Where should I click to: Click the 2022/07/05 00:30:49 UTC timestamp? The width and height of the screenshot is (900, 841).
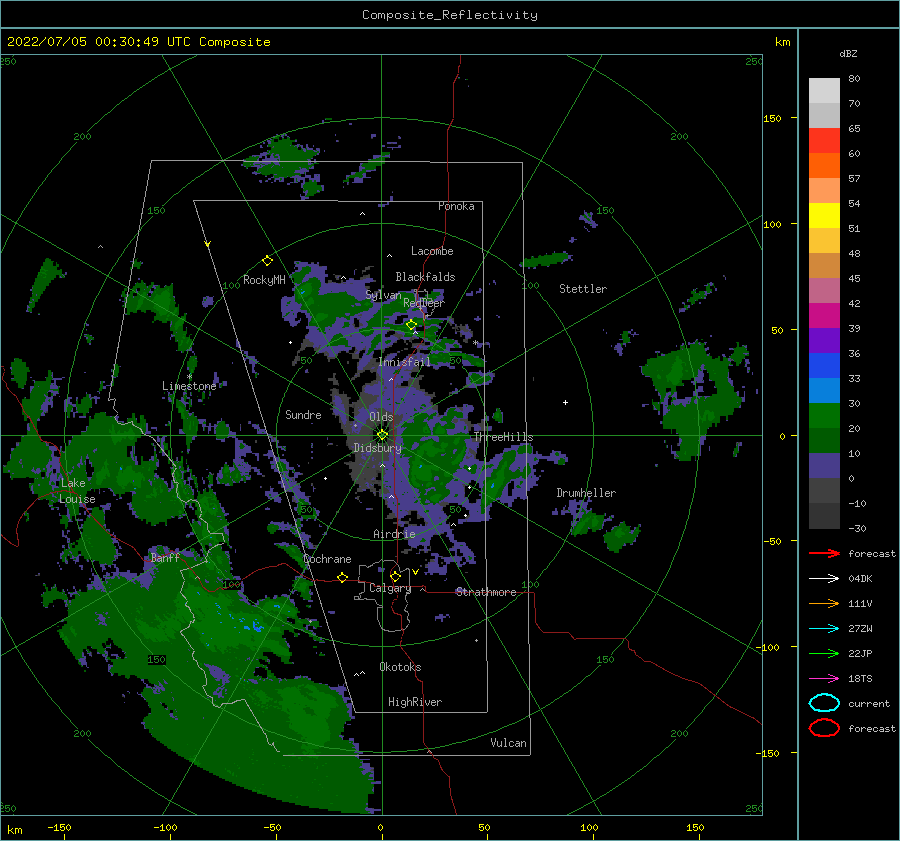tap(138, 42)
